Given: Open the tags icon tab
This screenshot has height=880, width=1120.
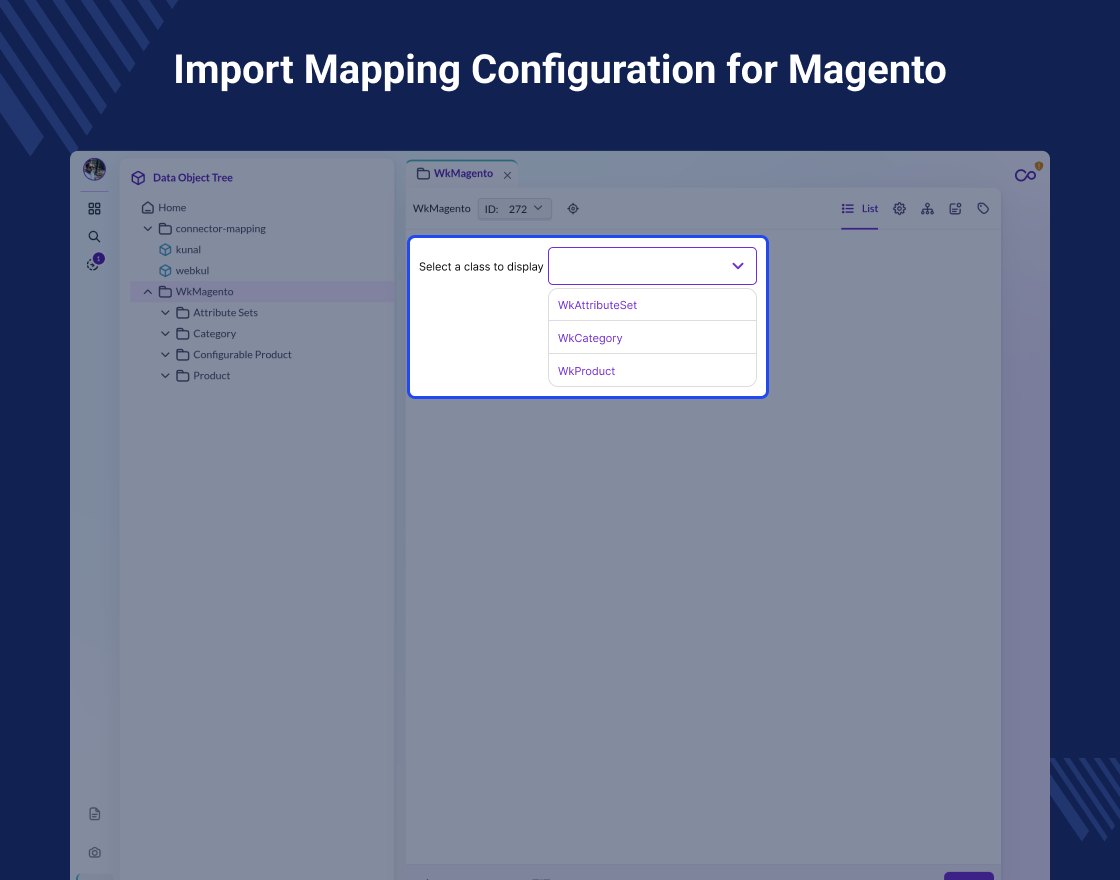Looking at the screenshot, I should tap(983, 209).
